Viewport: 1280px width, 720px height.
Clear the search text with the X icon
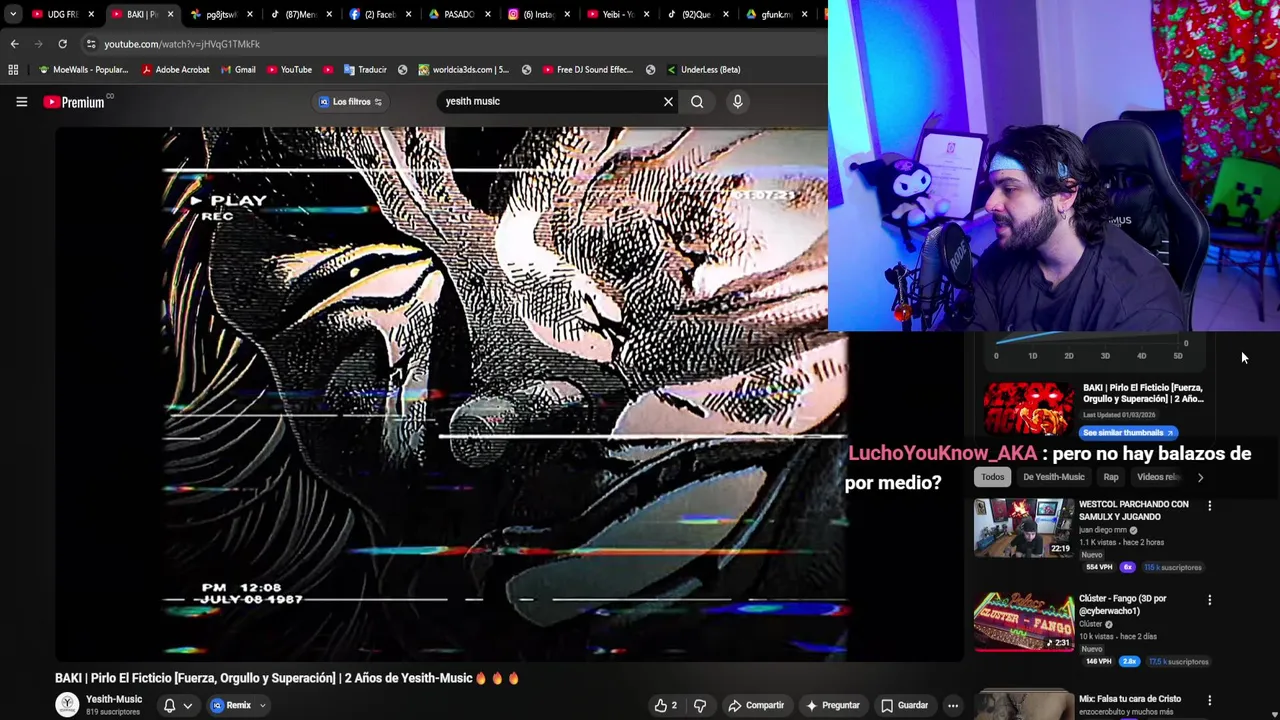(x=668, y=101)
